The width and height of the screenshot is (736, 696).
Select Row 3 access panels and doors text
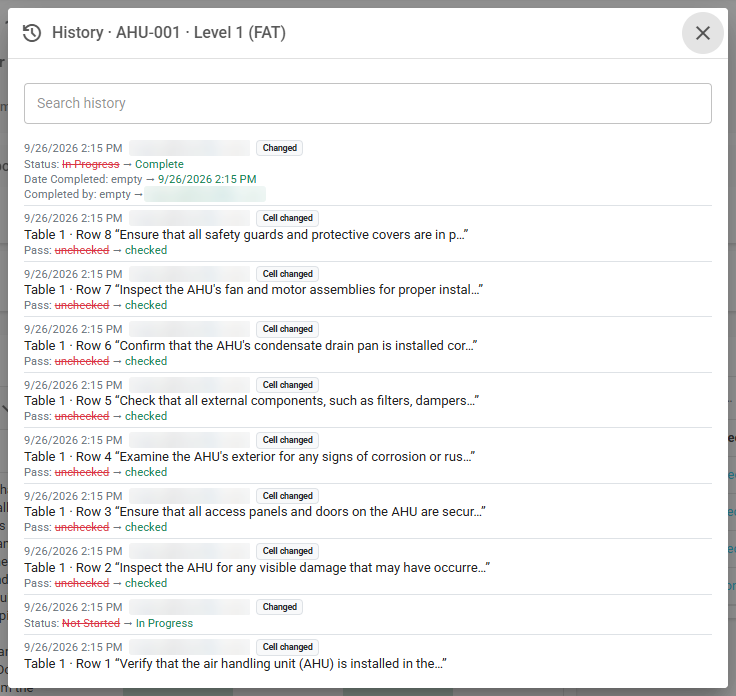(255, 511)
